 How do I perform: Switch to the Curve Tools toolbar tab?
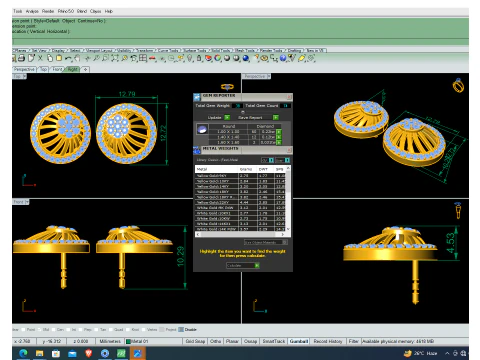(169, 50)
